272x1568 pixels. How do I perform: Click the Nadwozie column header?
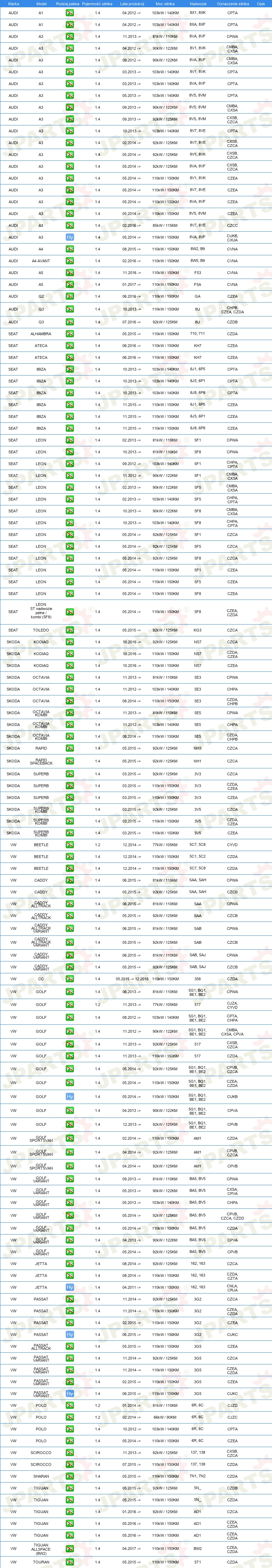[x=198, y=4]
